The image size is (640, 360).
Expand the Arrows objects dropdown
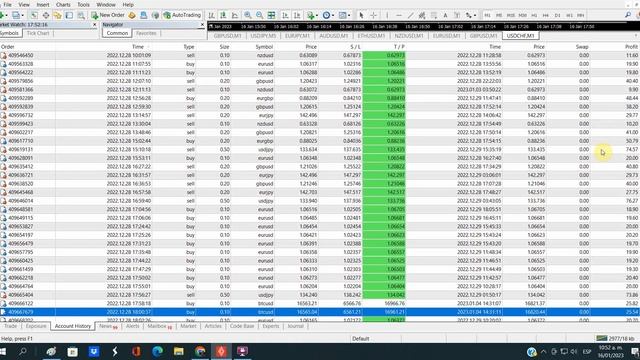[474, 16]
